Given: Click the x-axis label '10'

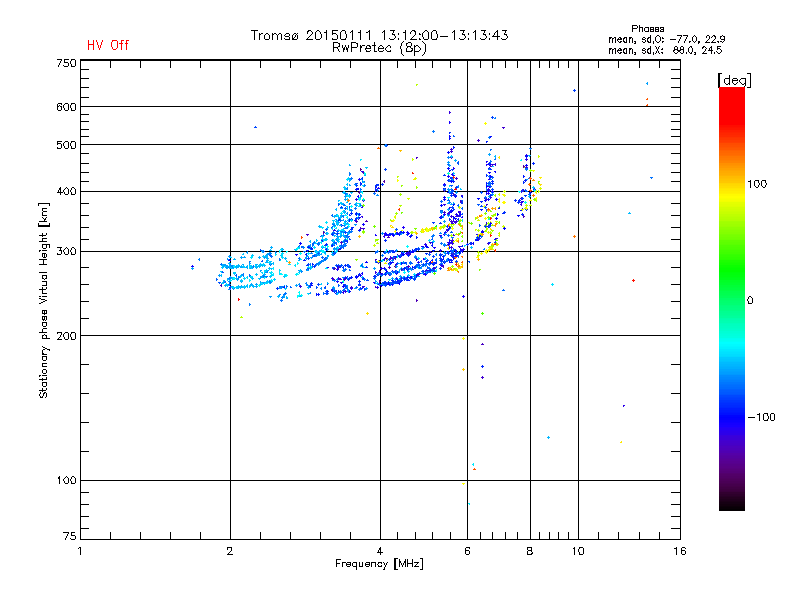Looking at the screenshot, I should 578,551.
